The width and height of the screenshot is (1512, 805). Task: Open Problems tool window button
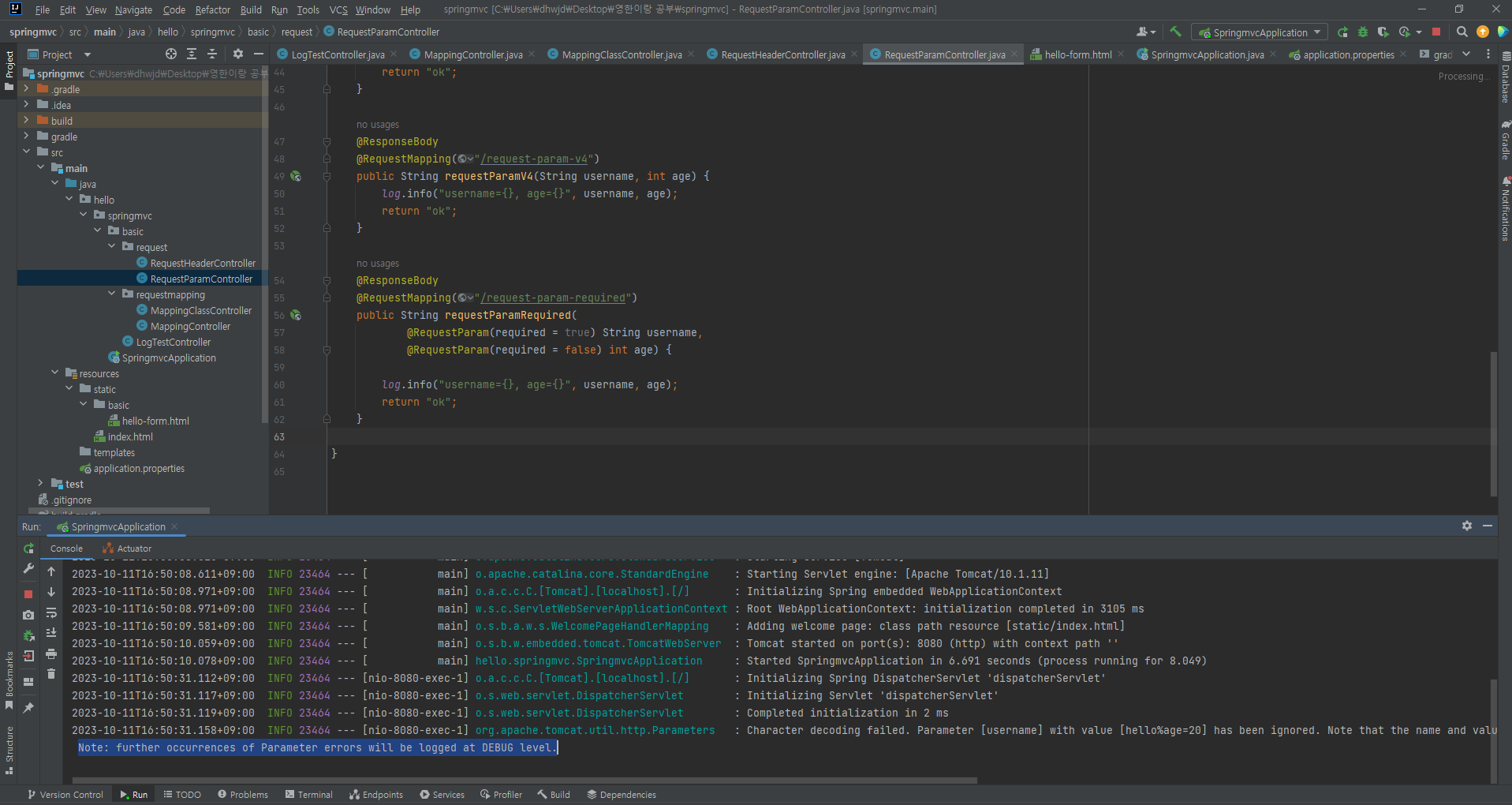click(x=243, y=795)
